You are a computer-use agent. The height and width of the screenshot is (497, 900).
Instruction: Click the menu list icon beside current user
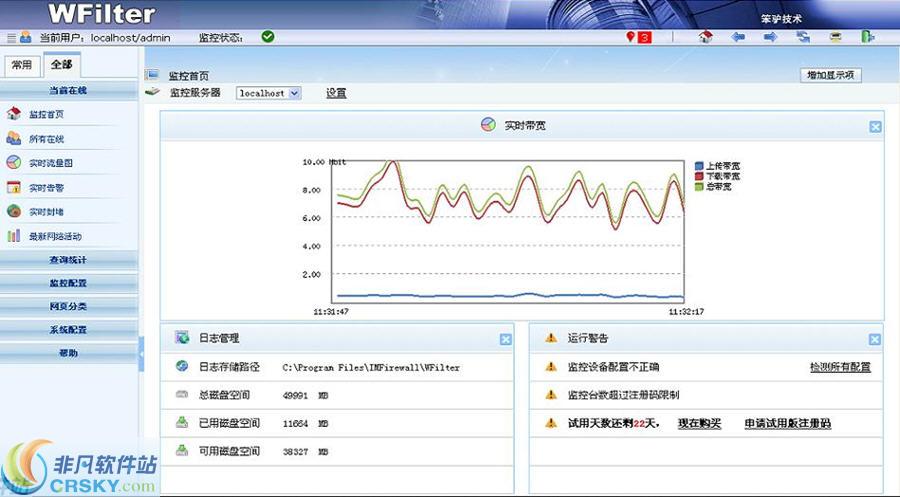pyautogui.click(x=11, y=38)
